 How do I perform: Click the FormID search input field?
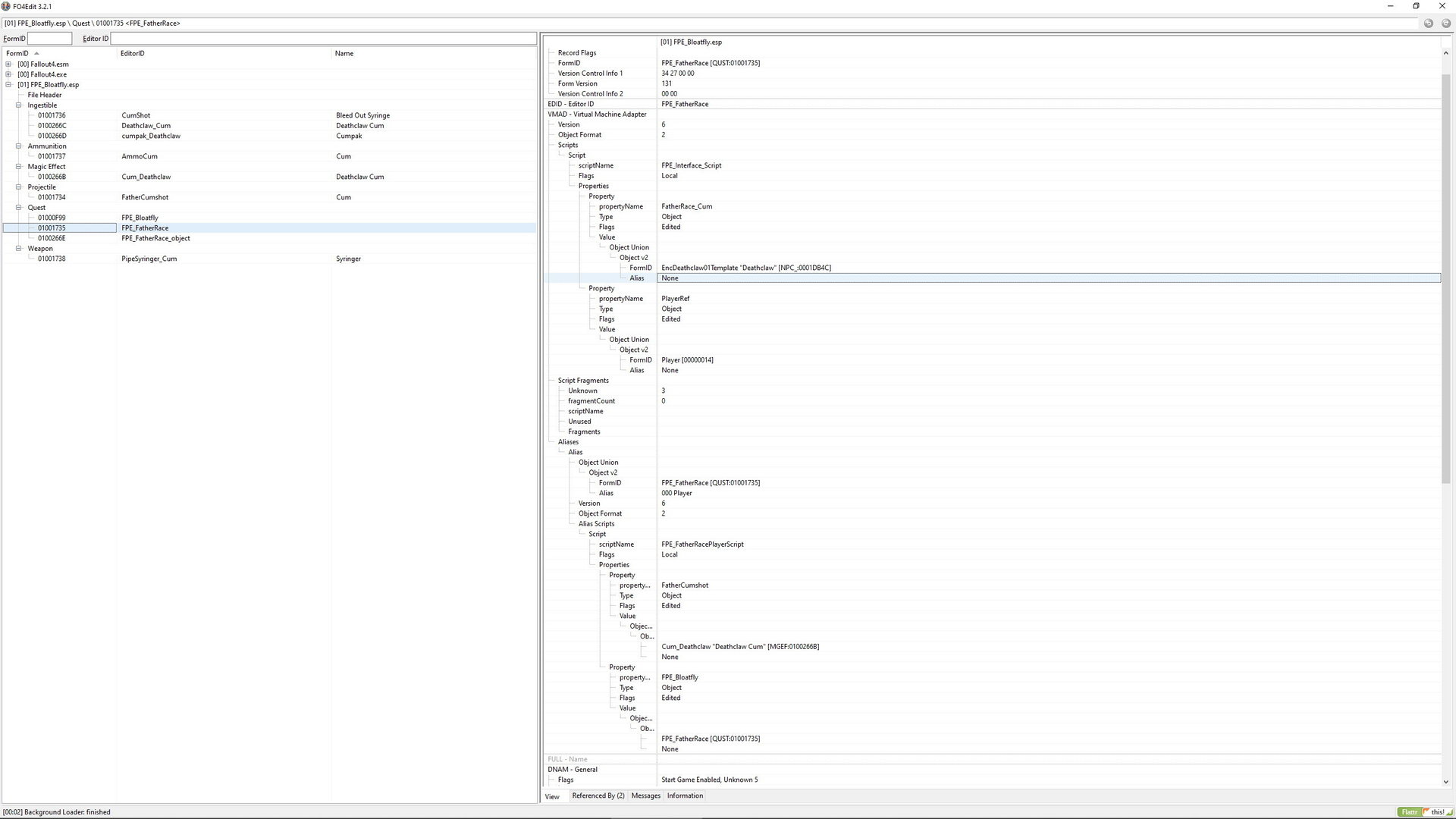(49, 39)
